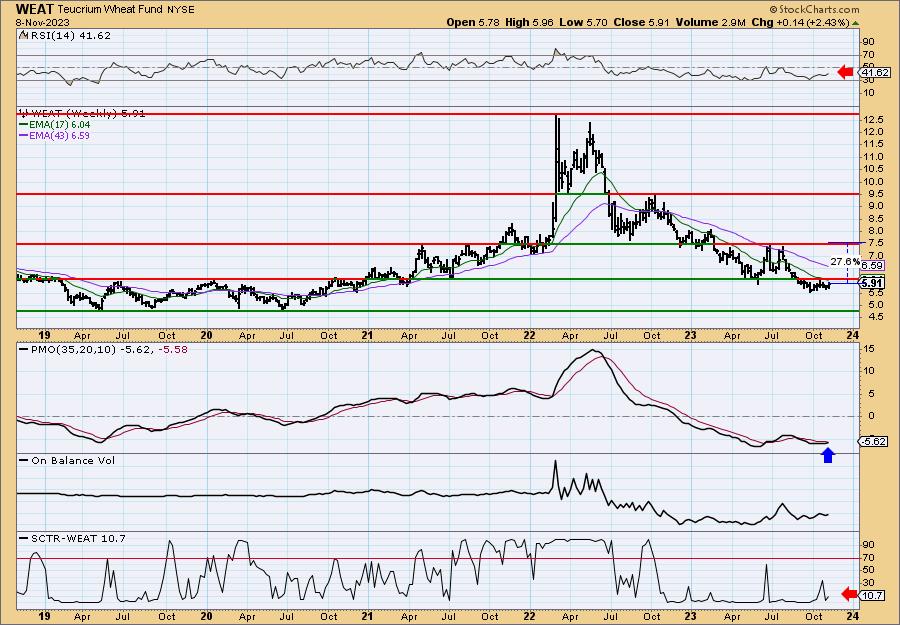The height and width of the screenshot is (625, 900).
Task: Click the WEAT (Weekly) 5.91 legend
Action: (82, 114)
